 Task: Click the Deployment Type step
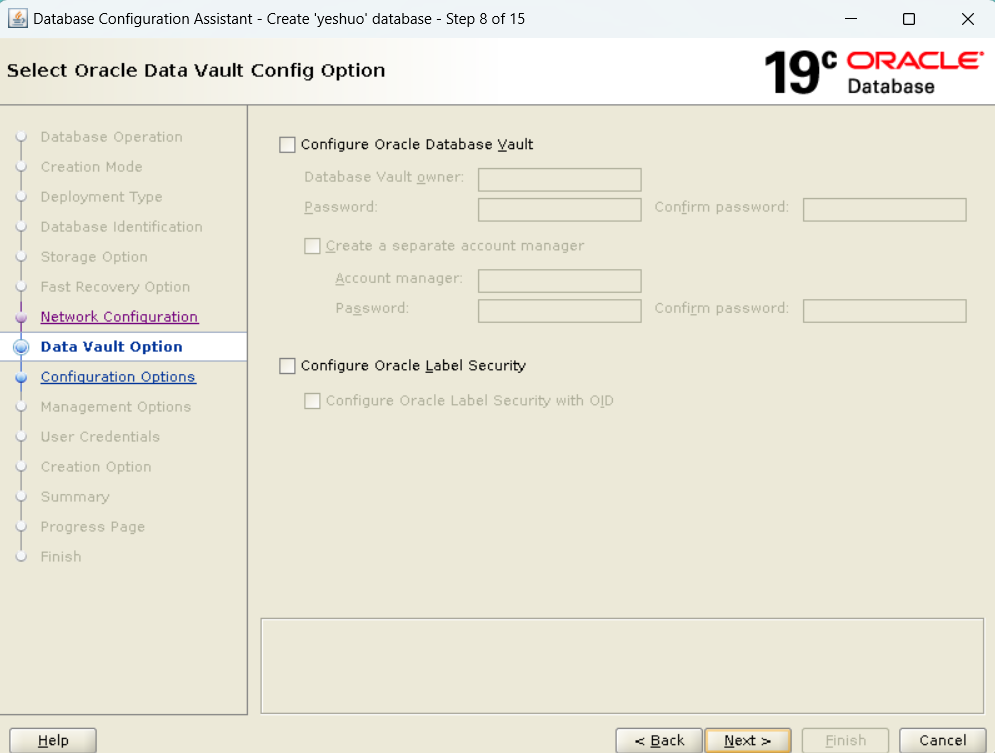(x=102, y=197)
